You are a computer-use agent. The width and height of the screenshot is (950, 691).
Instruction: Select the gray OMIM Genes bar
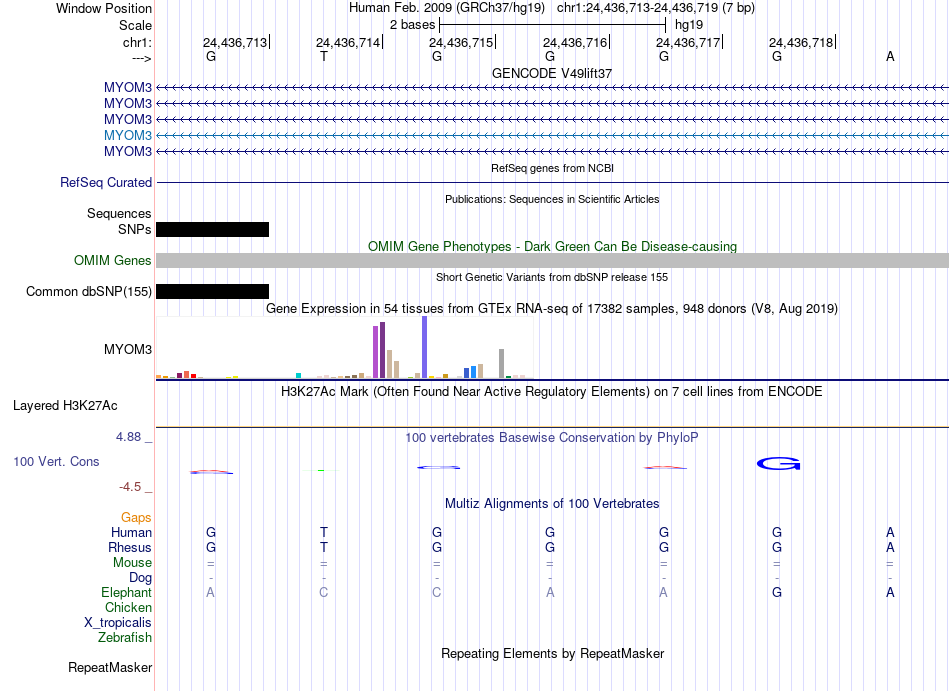coord(552,260)
